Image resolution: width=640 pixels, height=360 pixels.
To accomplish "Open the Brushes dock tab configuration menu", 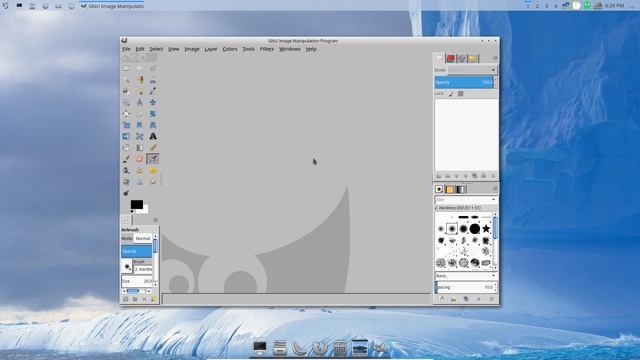I will (495, 189).
